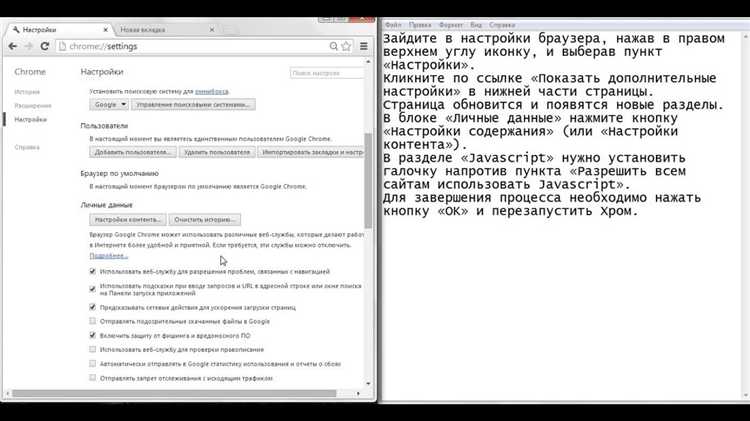Click horizontal scrollbar thumb in Chrome window
Screen dimensions: 750x421
(x=174, y=393)
